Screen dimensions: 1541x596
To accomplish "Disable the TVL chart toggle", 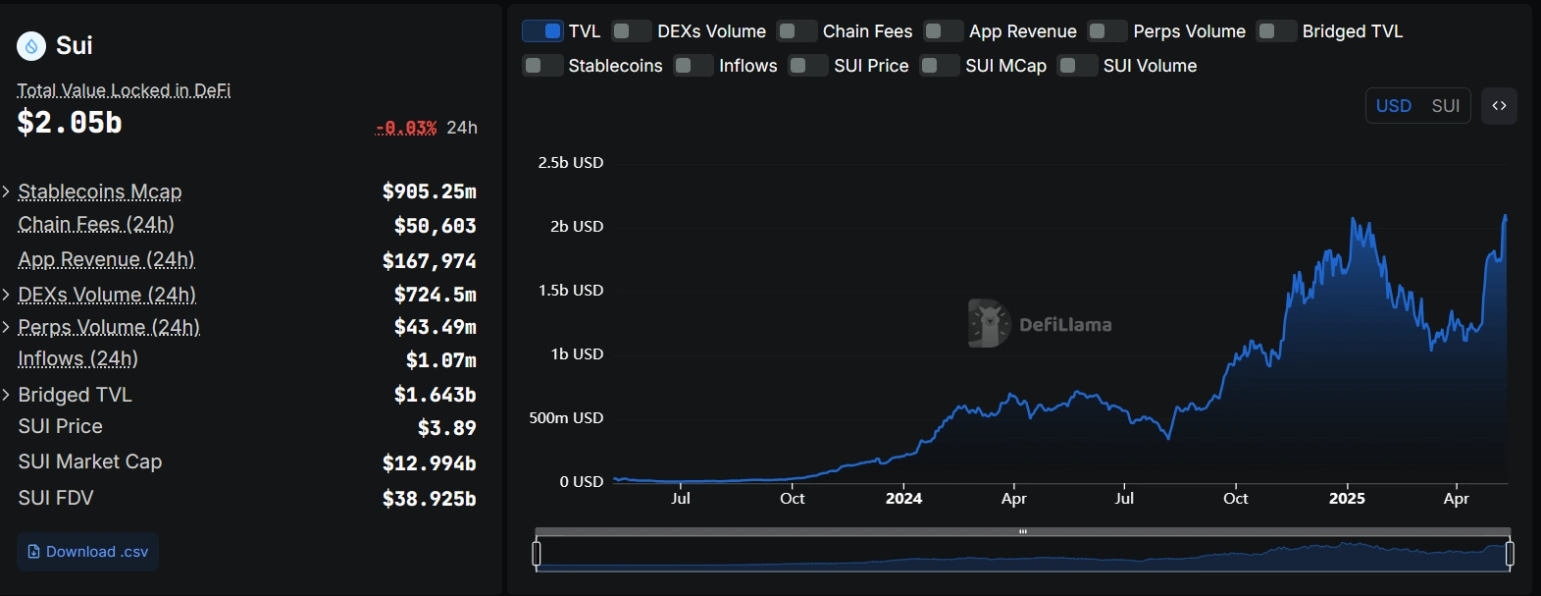I will click(x=543, y=31).
